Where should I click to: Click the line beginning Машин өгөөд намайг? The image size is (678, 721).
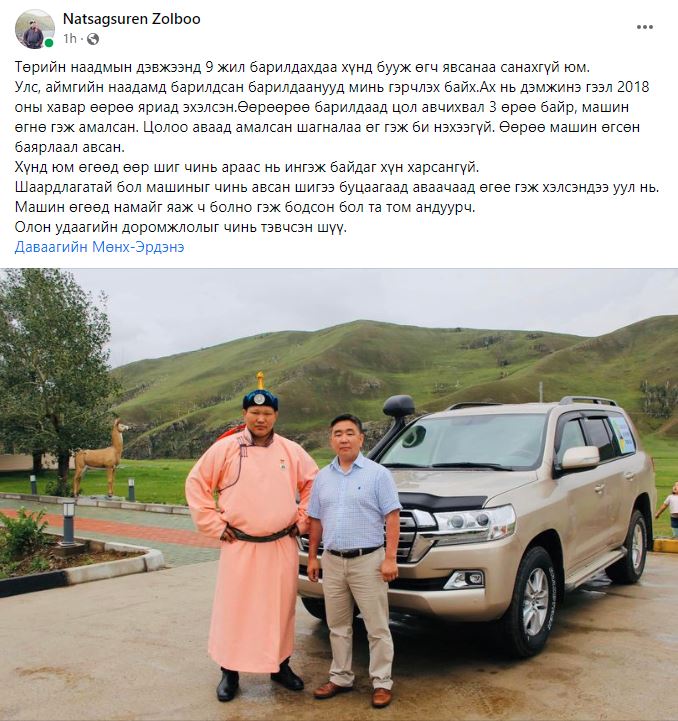tap(245, 207)
